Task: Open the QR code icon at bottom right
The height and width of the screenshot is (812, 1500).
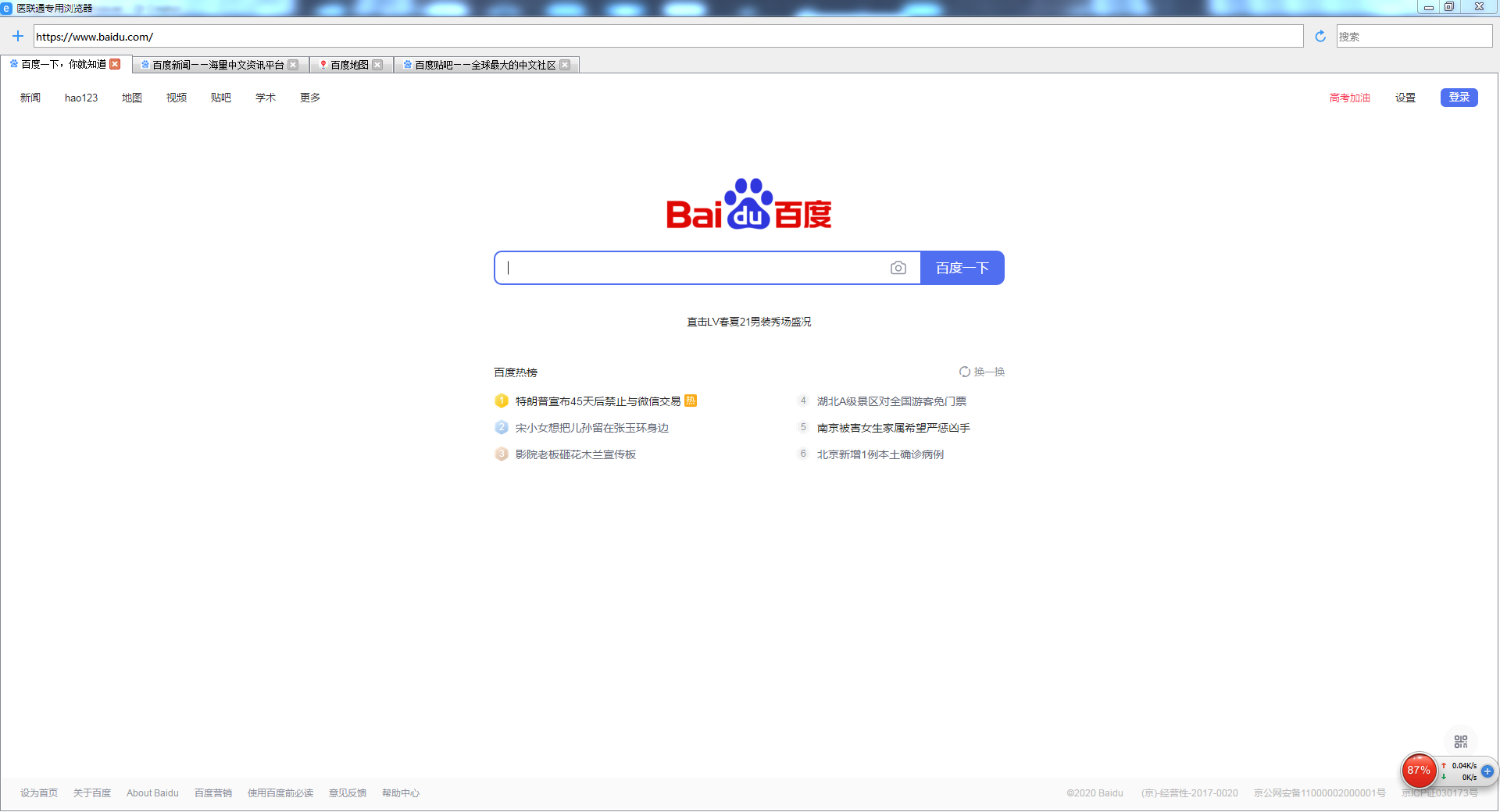Action: [x=1461, y=742]
